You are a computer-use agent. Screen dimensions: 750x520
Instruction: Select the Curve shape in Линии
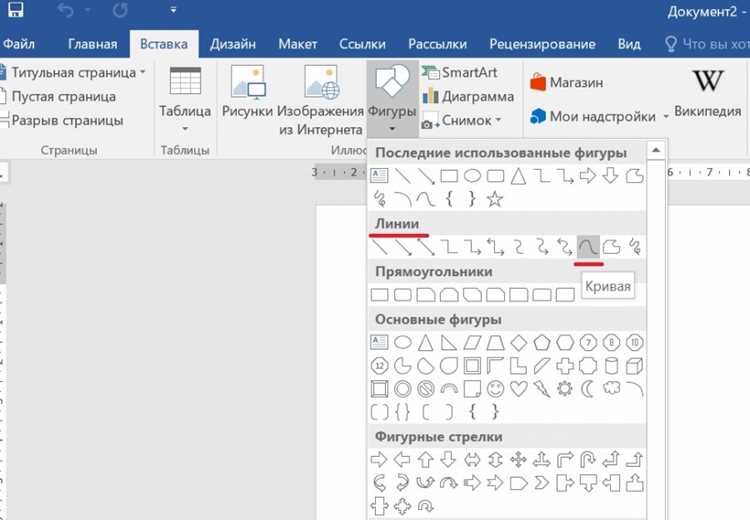click(x=588, y=247)
